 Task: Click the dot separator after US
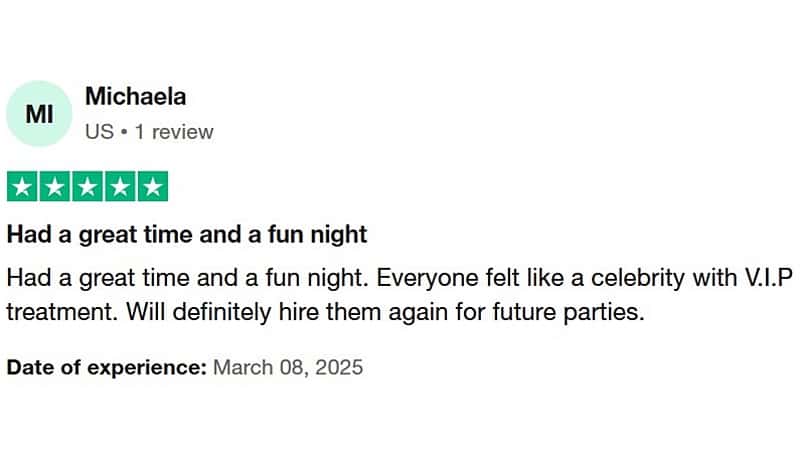tap(122, 131)
